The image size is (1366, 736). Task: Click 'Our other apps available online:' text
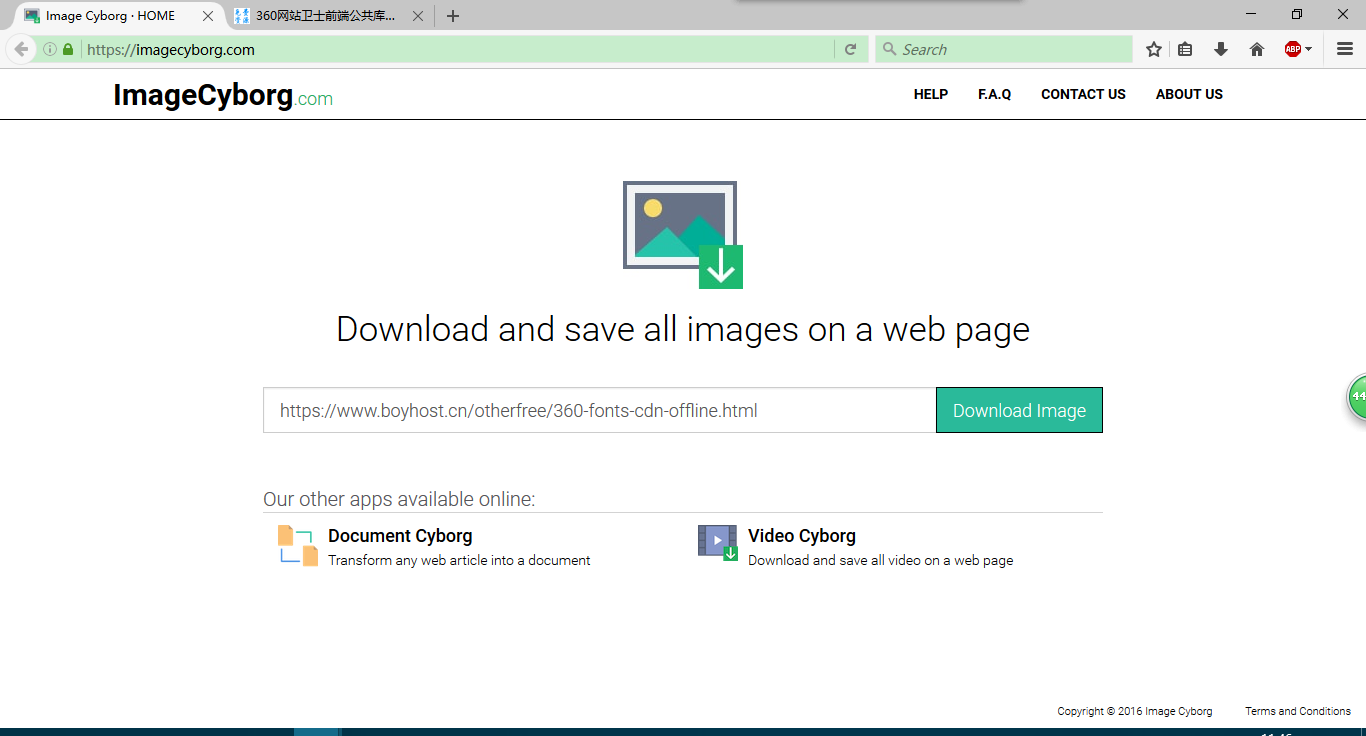pyautogui.click(x=399, y=499)
